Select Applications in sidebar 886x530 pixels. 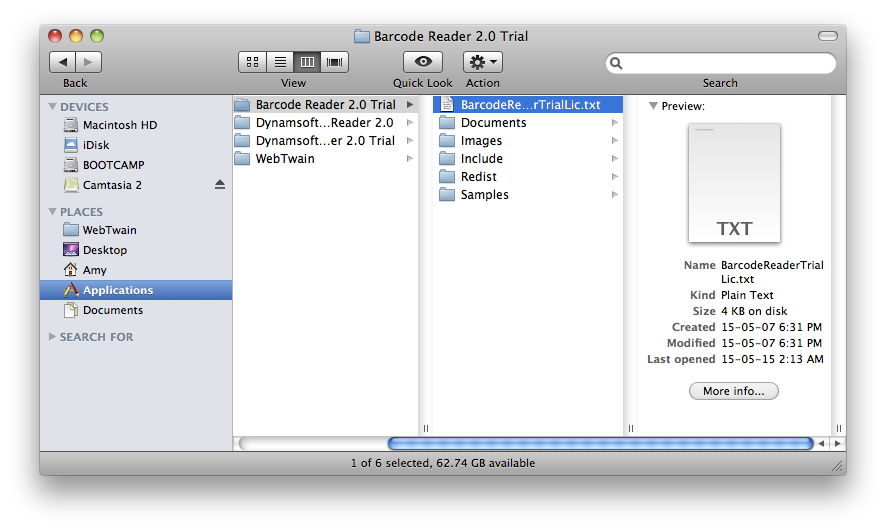pos(136,290)
